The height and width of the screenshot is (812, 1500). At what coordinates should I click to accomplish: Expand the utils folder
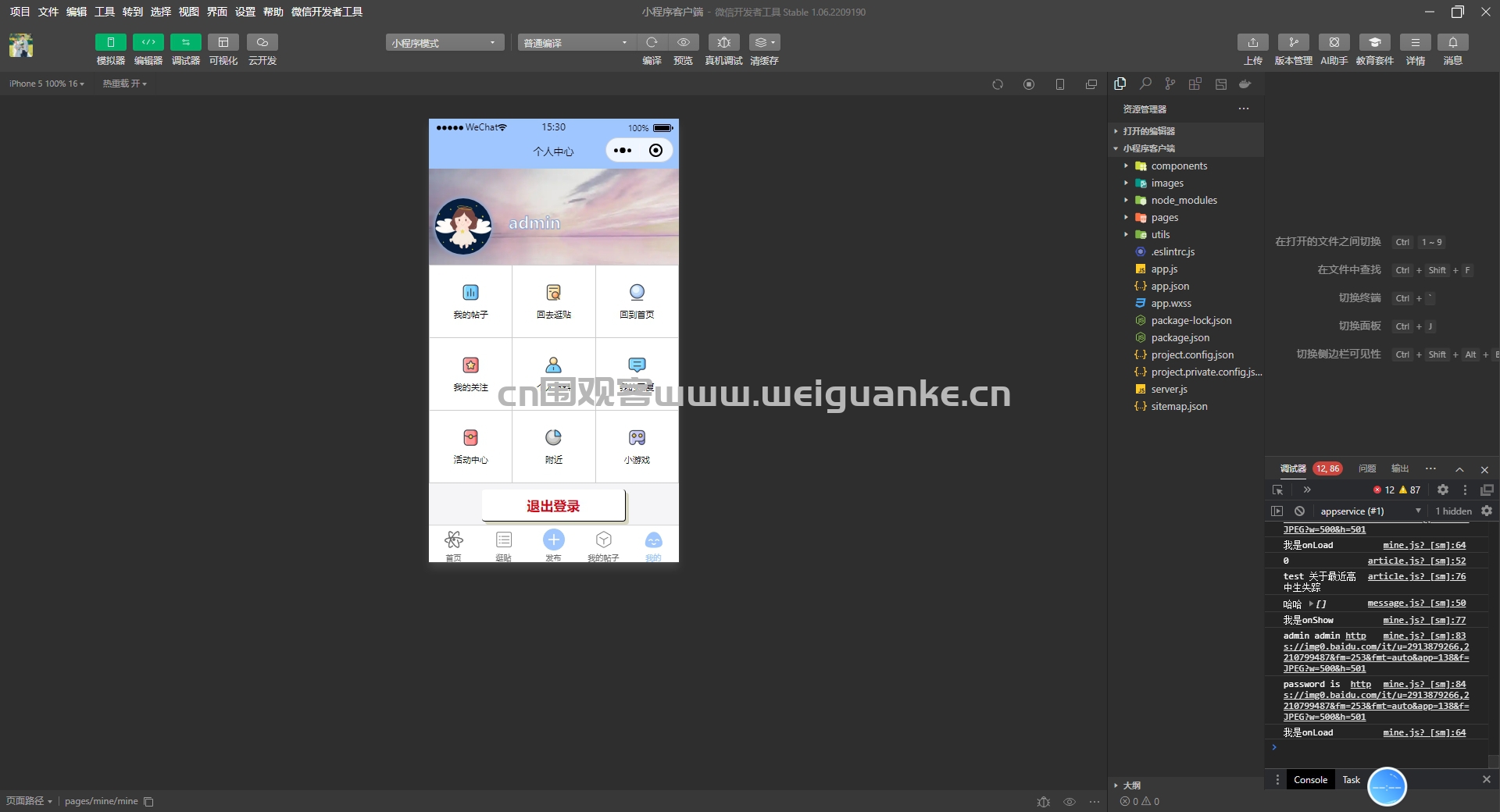1186,234
